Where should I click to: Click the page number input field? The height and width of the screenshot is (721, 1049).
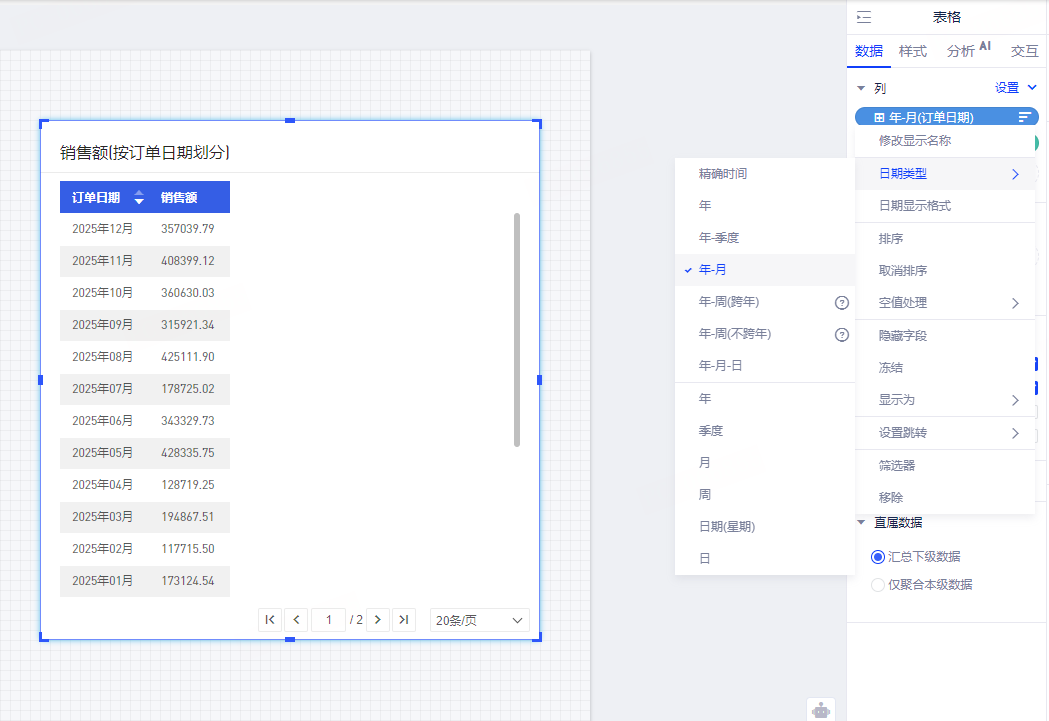click(328, 620)
